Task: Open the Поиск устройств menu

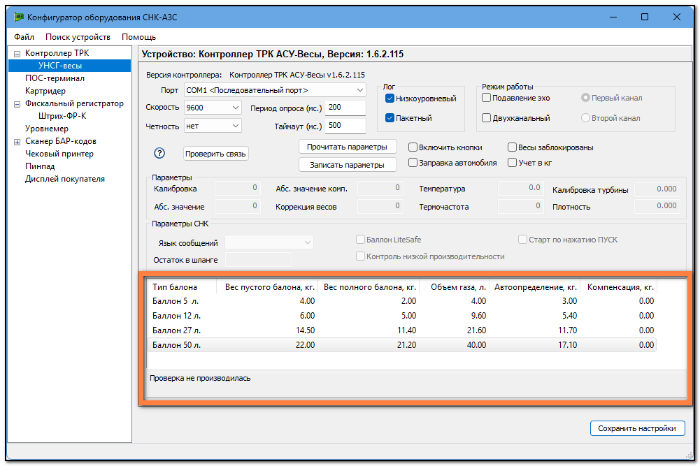Action: (78, 37)
